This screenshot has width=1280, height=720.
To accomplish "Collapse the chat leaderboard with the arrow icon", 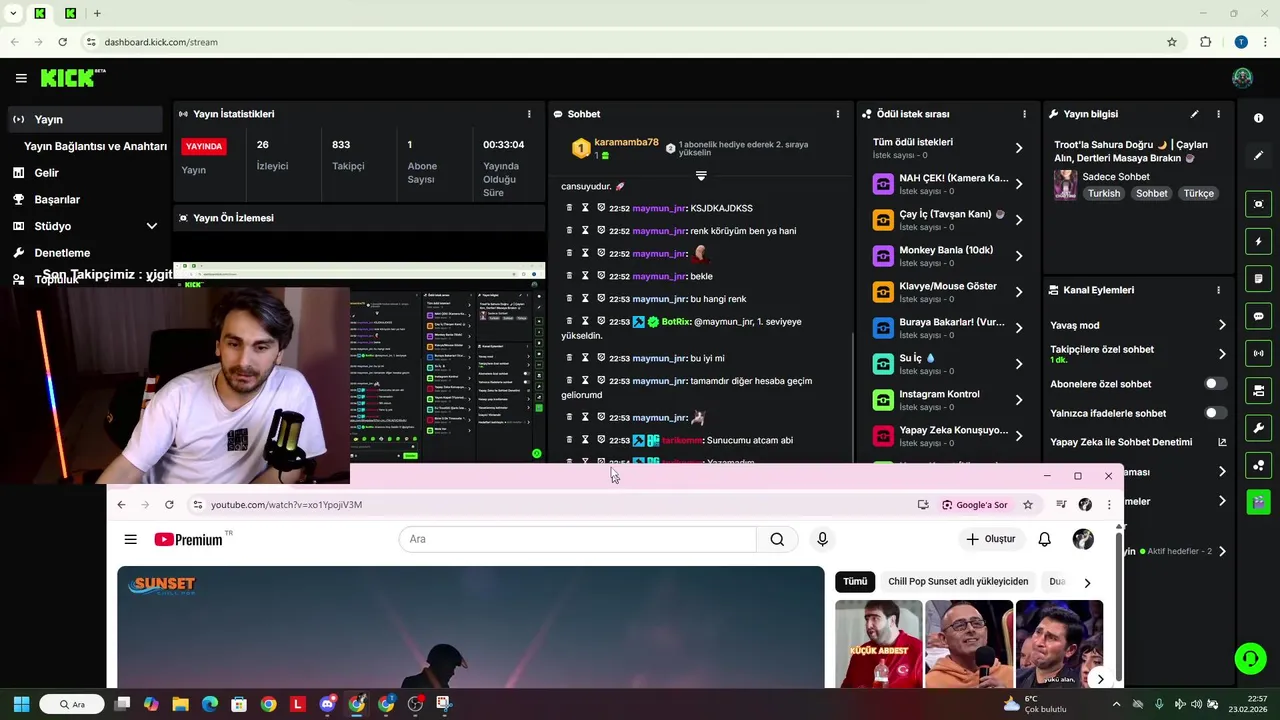I will click(x=701, y=176).
